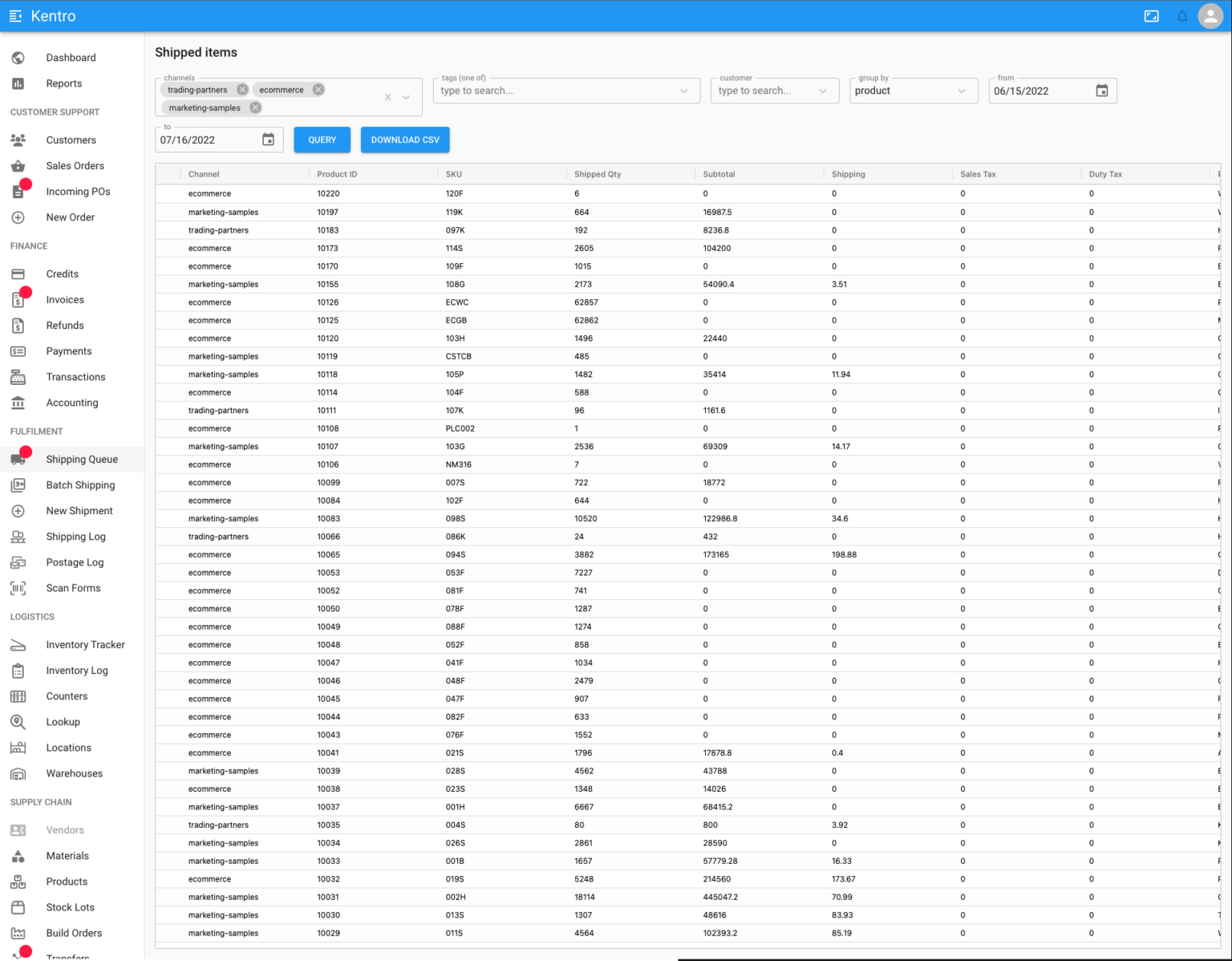The width and height of the screenshot is (1232, 961).
Task: Click the QUERY button
Action: pyautogui.click(x=322, y=140)
